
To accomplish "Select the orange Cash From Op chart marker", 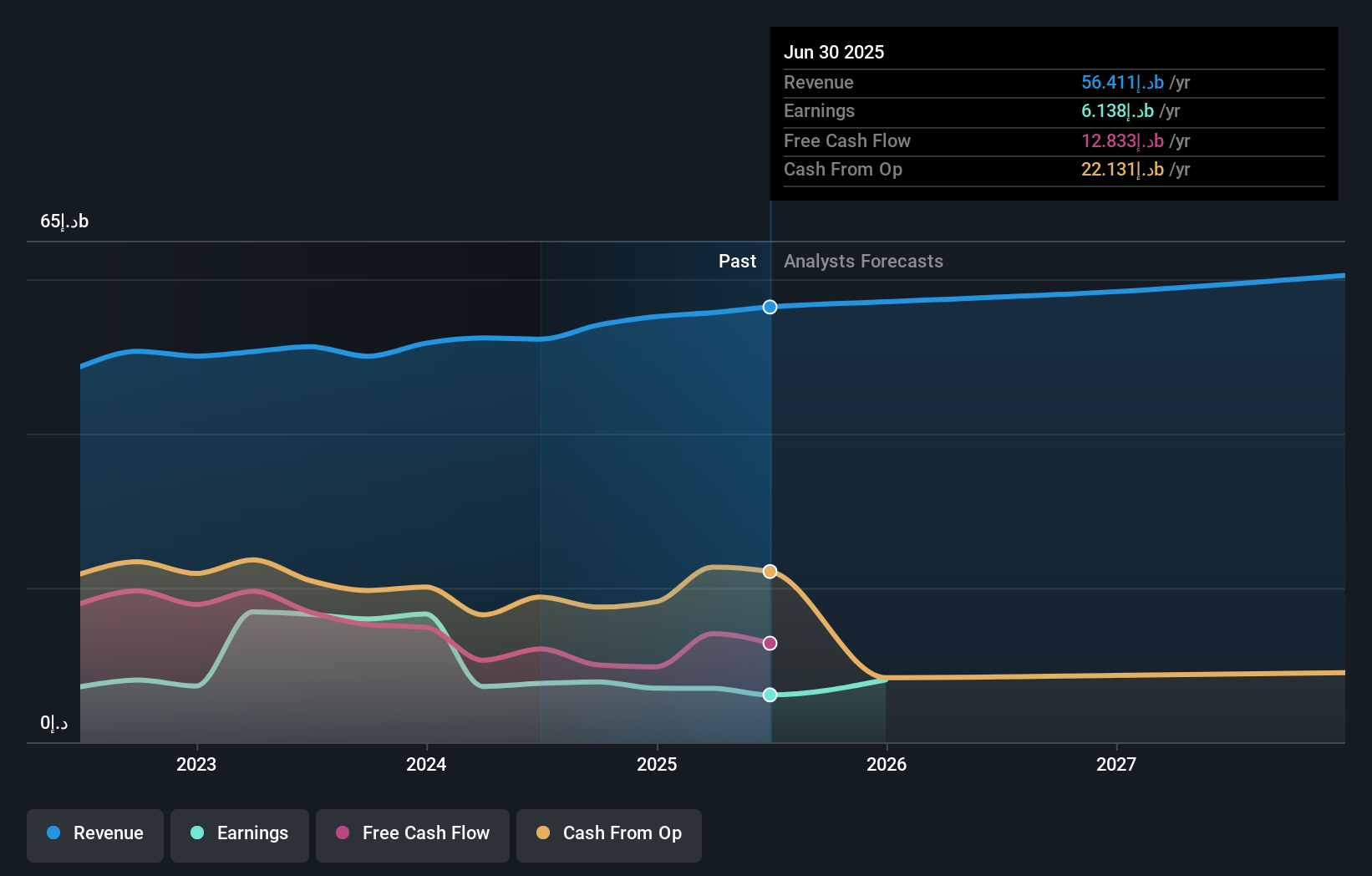I will (x=770, y=572).
